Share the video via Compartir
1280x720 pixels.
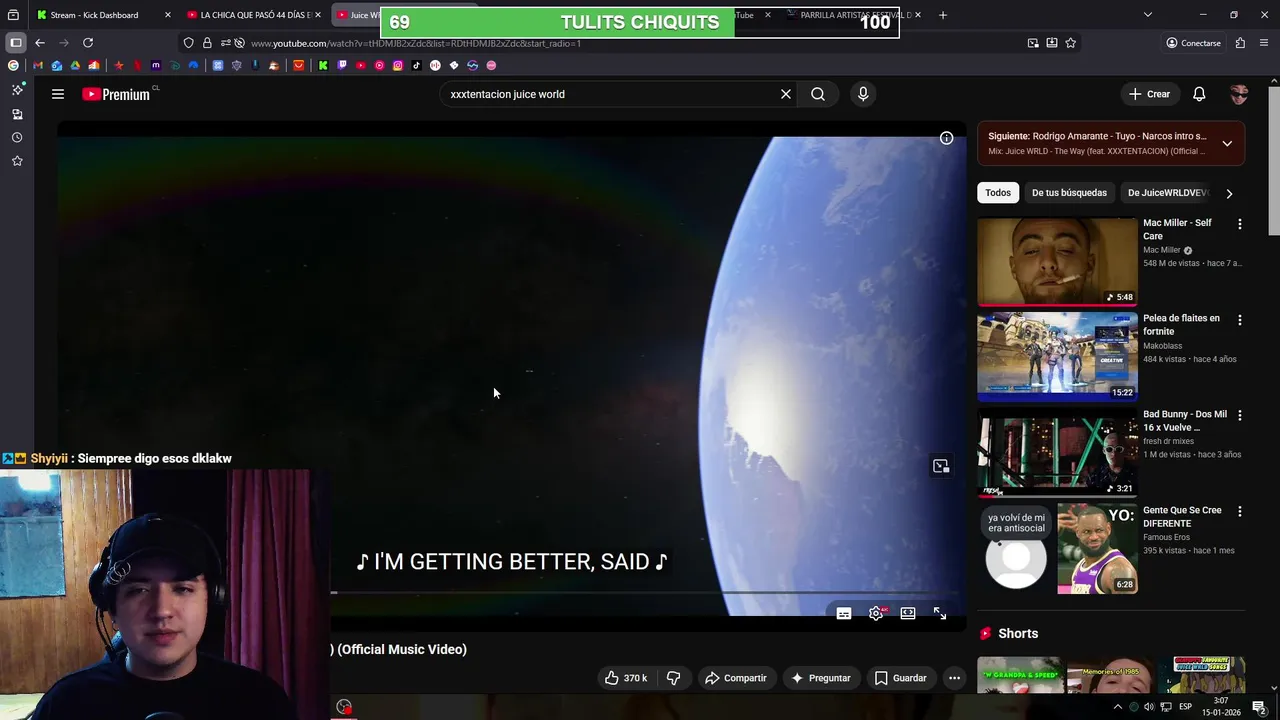pyautogui.click(x=735, y=678)
